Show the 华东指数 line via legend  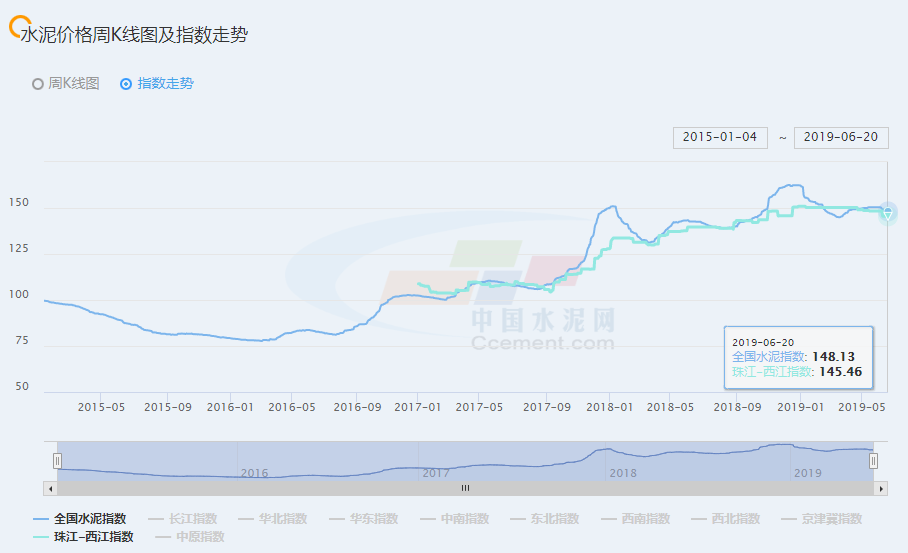click(363, 519)
